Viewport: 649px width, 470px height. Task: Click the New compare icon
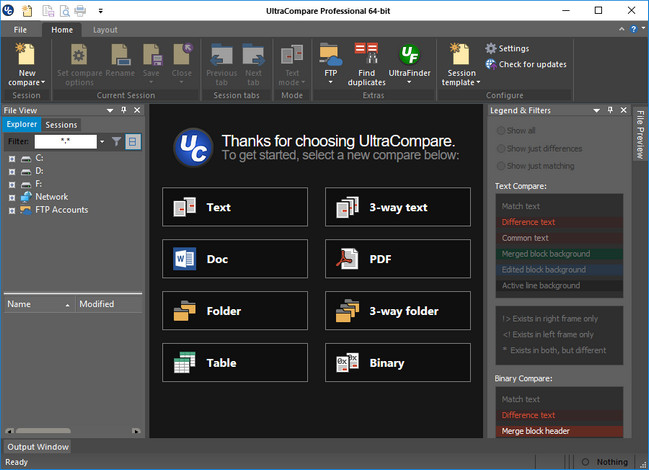26,55
